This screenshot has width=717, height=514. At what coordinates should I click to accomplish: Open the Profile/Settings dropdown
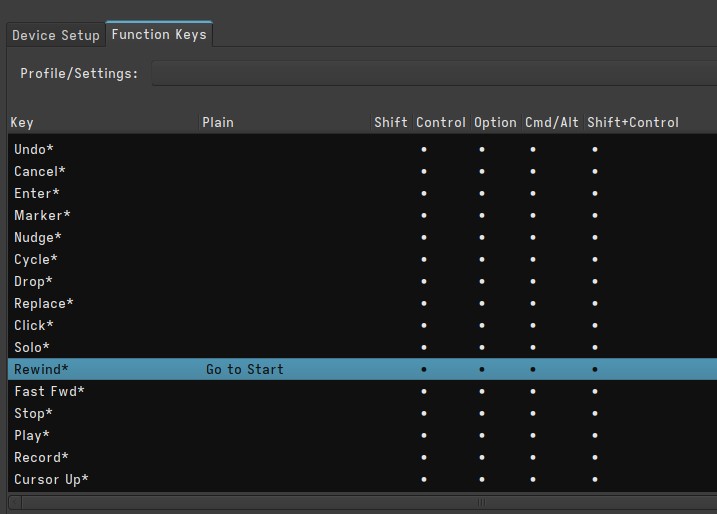pyautogui.click(x=433, y=74)
